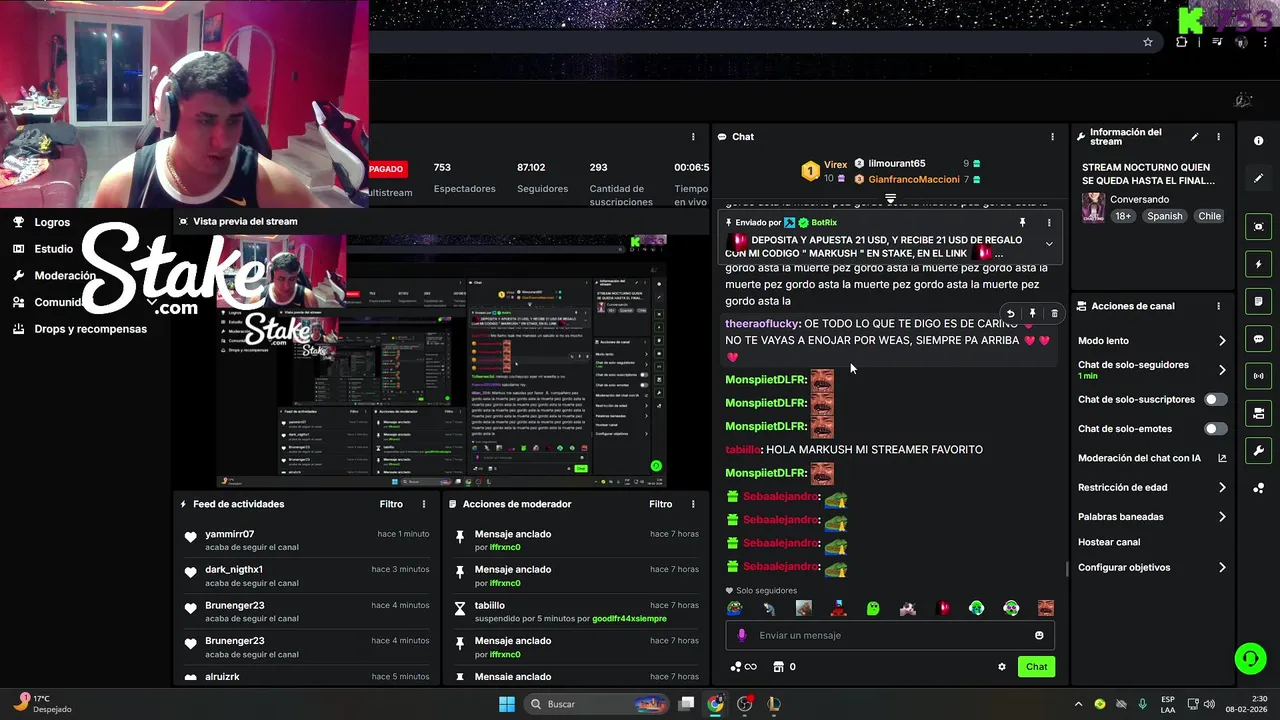Click dark_nigthx1 follow activity entry

[306, 576]
